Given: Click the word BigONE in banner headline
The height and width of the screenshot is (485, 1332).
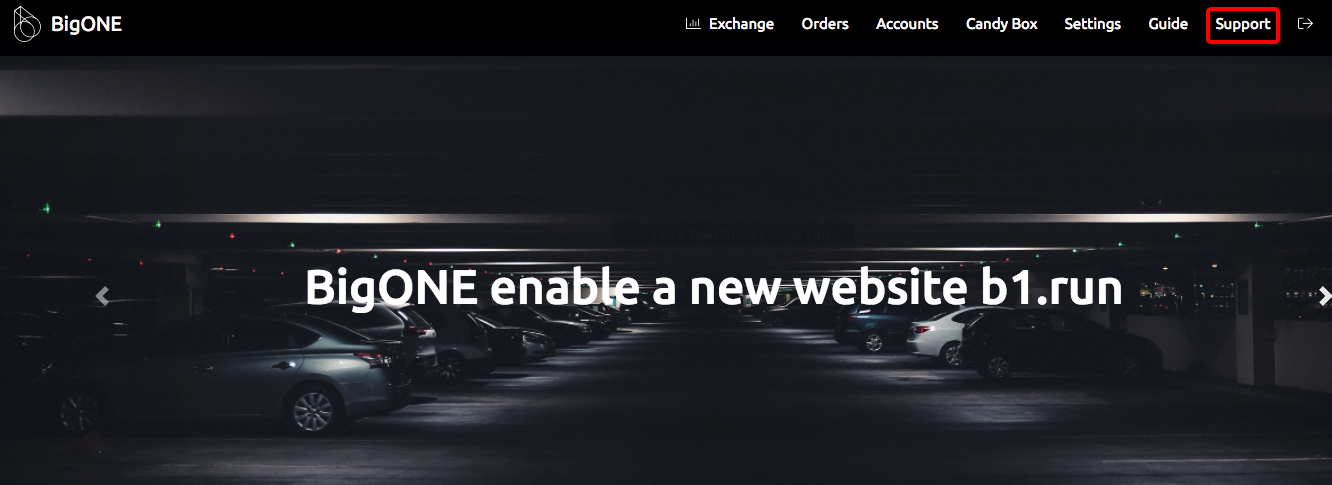Looking at the screenshot, I should pos(392,287).
